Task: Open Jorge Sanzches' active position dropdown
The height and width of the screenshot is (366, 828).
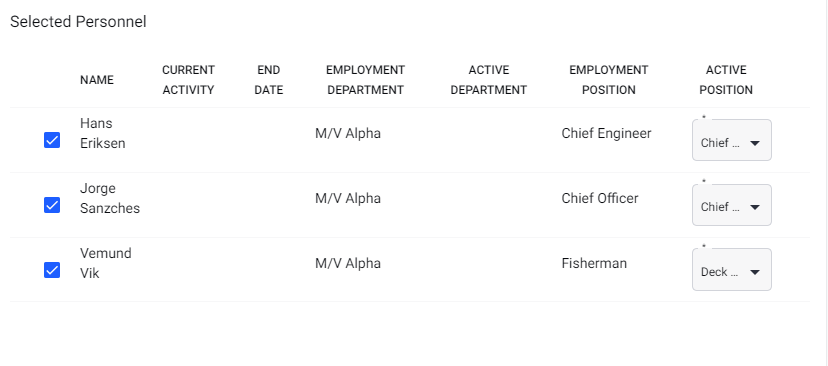Action: pyautogui.click(x=731, y=205)
